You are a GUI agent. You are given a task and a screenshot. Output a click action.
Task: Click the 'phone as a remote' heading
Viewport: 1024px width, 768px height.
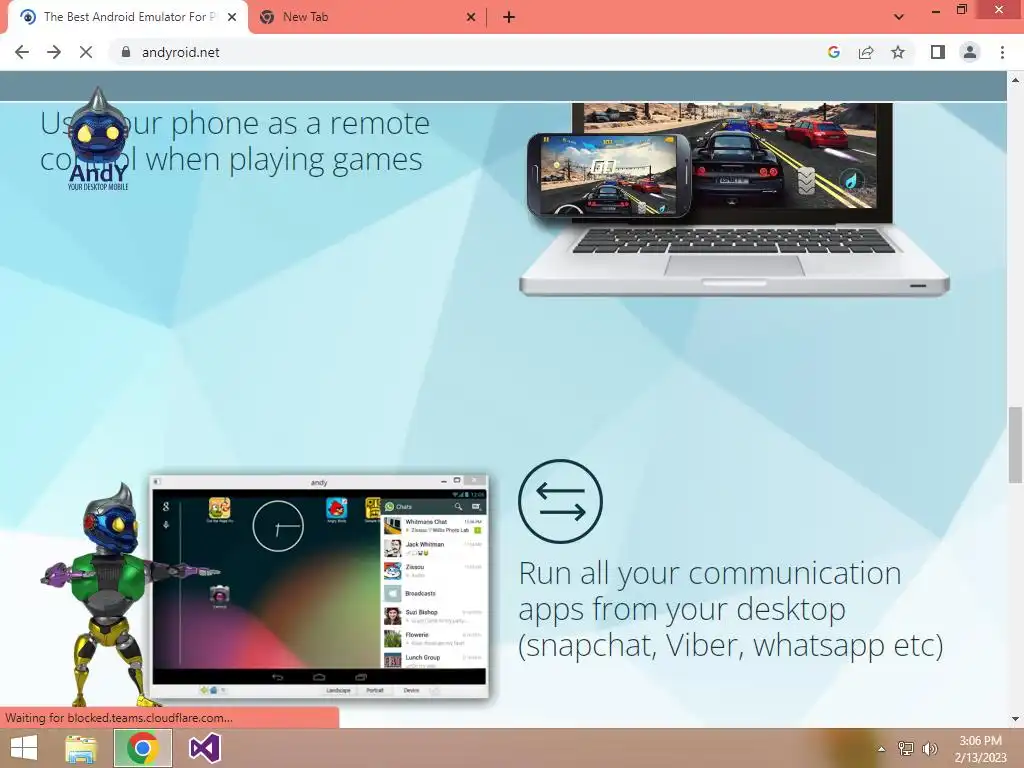click(235, 141)
